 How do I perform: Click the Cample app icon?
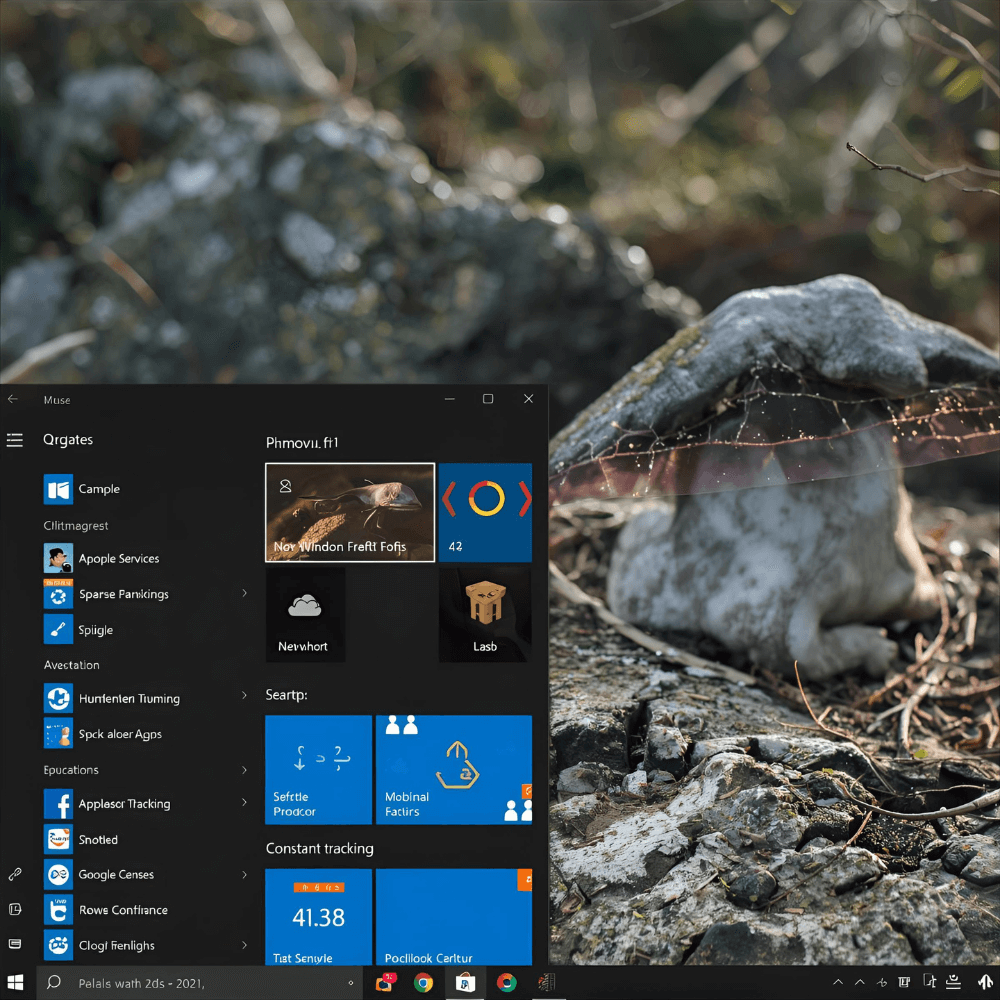click(58, 490)
